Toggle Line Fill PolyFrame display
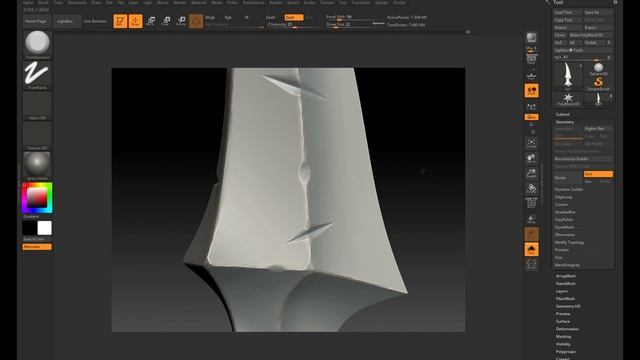Screen dimensions: 640x360 (x=531, y=203)
